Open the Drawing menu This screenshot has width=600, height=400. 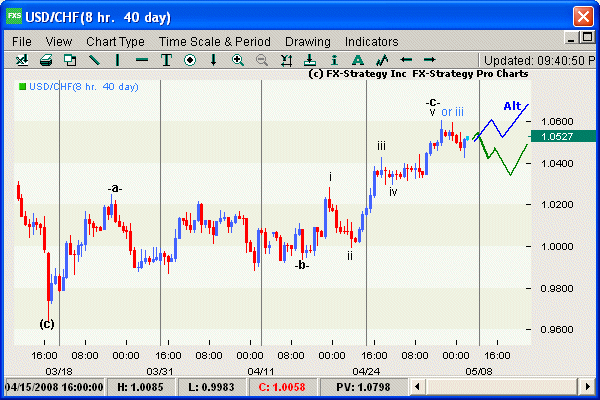(x=308, y=41)
